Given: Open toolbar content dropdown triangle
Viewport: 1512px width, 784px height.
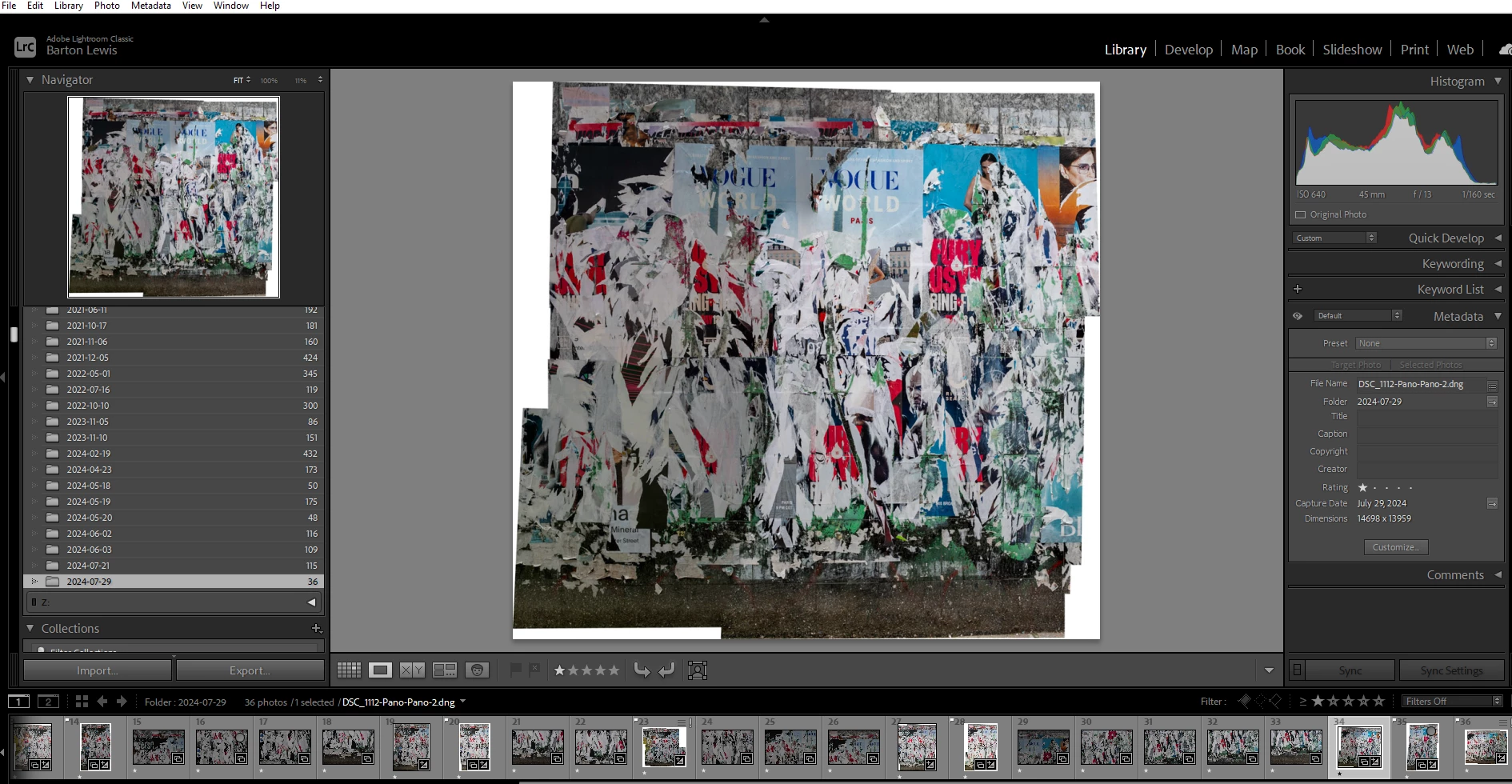Looking at the screenshot, I should coord(1269,670).
